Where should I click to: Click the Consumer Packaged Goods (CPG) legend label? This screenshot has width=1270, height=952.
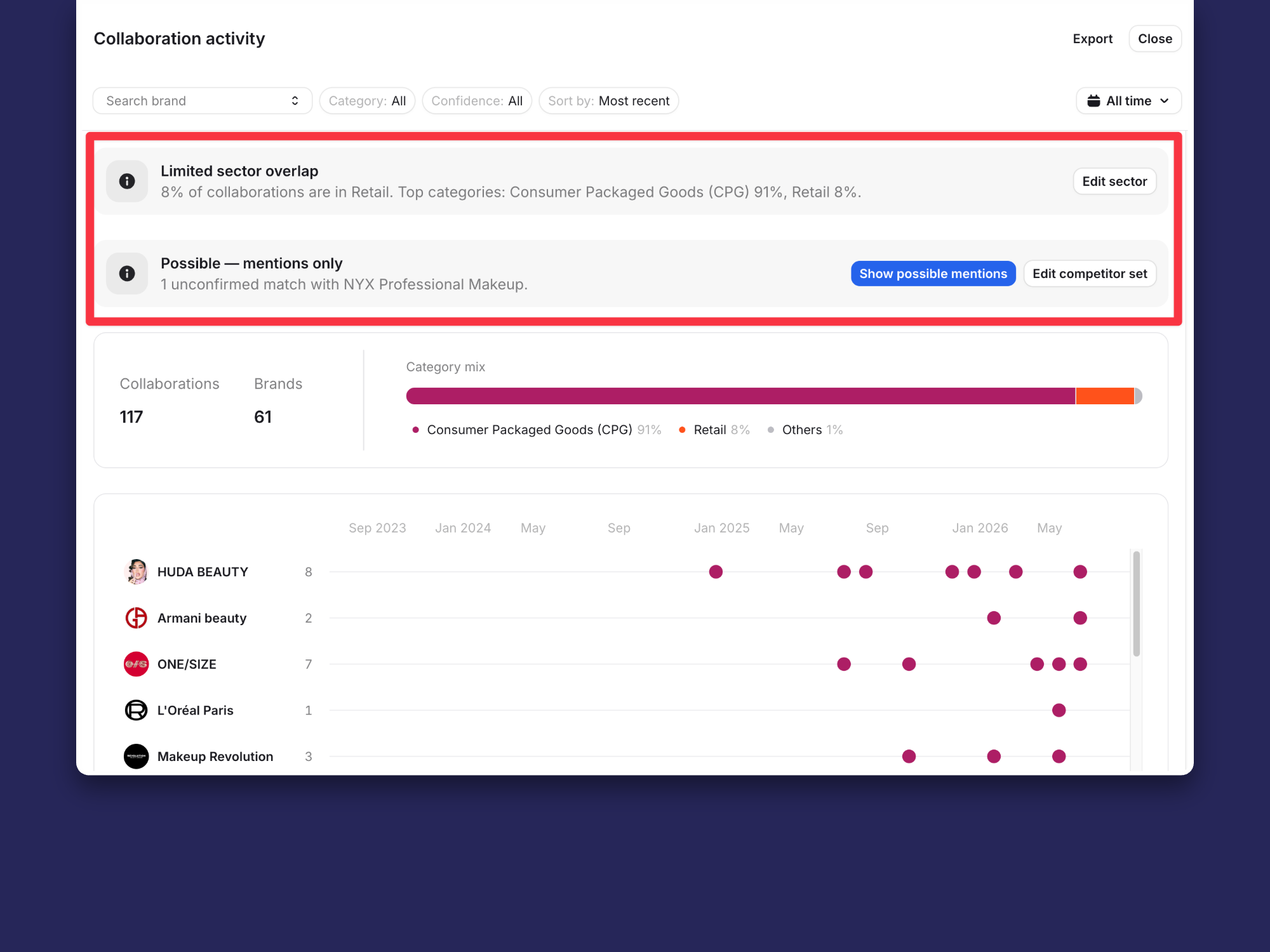[x=530, y=430]
